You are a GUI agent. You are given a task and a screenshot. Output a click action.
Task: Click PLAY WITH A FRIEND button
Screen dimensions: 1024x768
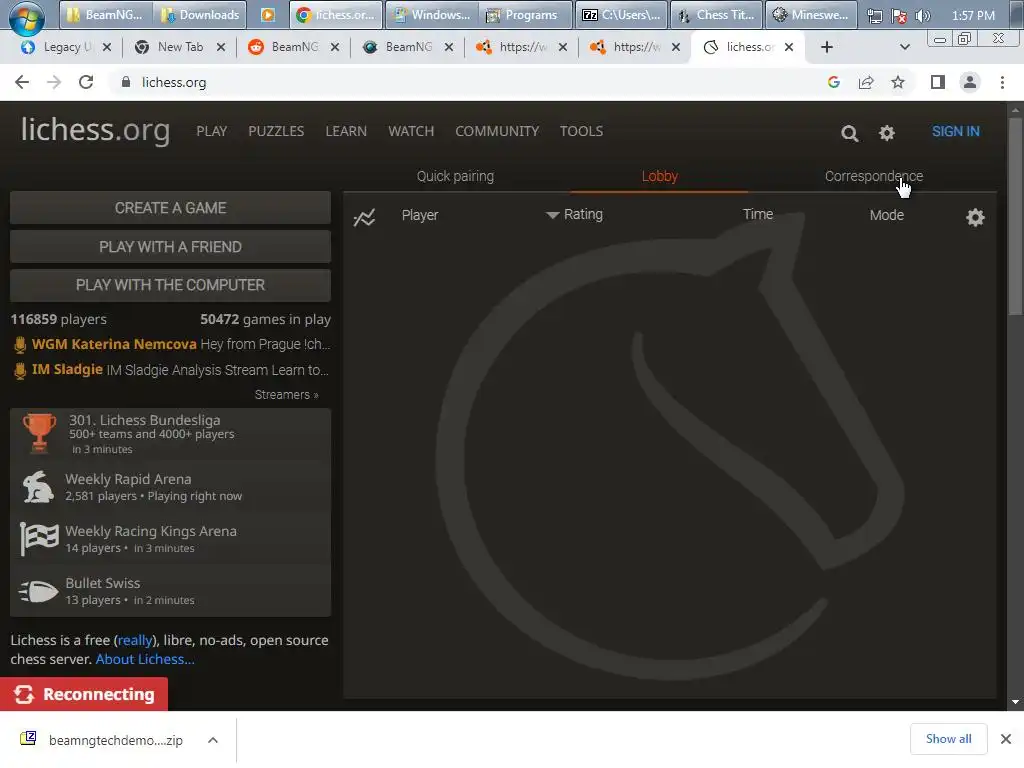click(170, 247)
